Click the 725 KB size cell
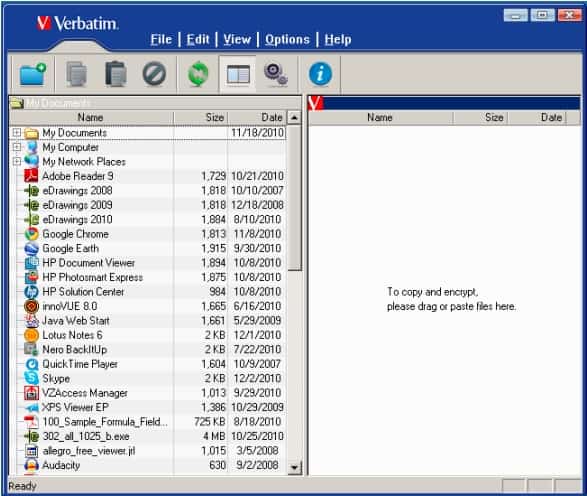 pos(210,422)
